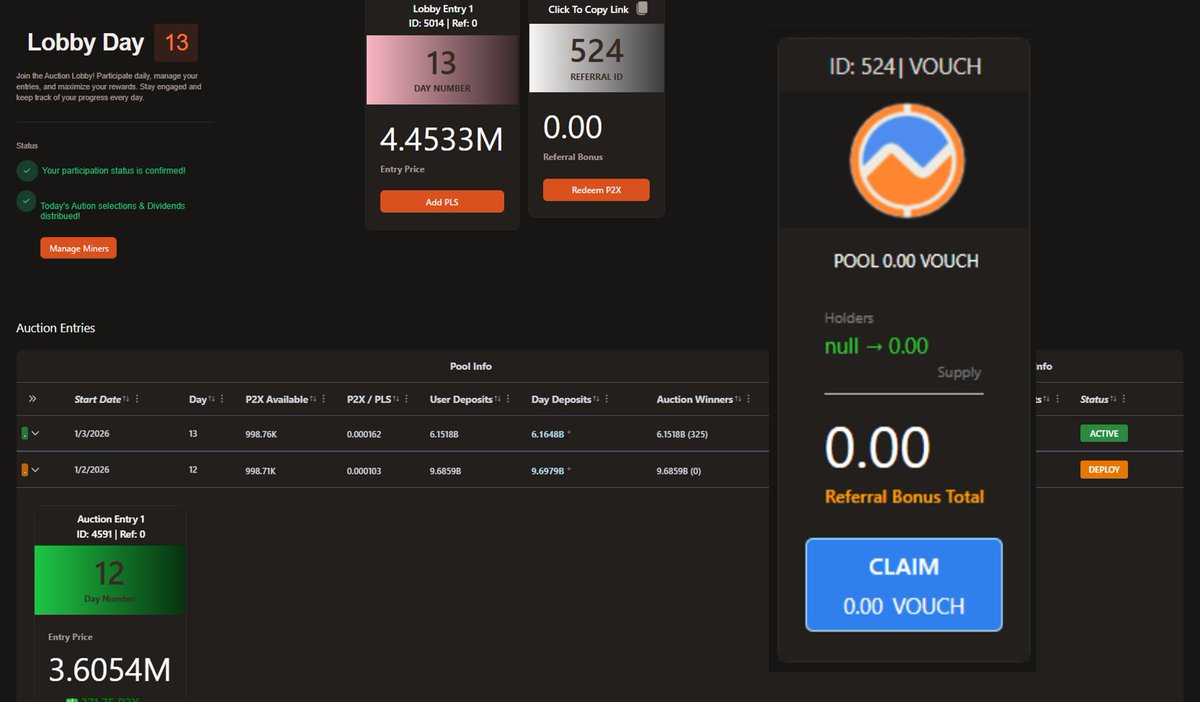Open P2X / PLS column options menu
Viewport: 1200px width, 702px height.
pyautogui.click(x=408, y=399)
